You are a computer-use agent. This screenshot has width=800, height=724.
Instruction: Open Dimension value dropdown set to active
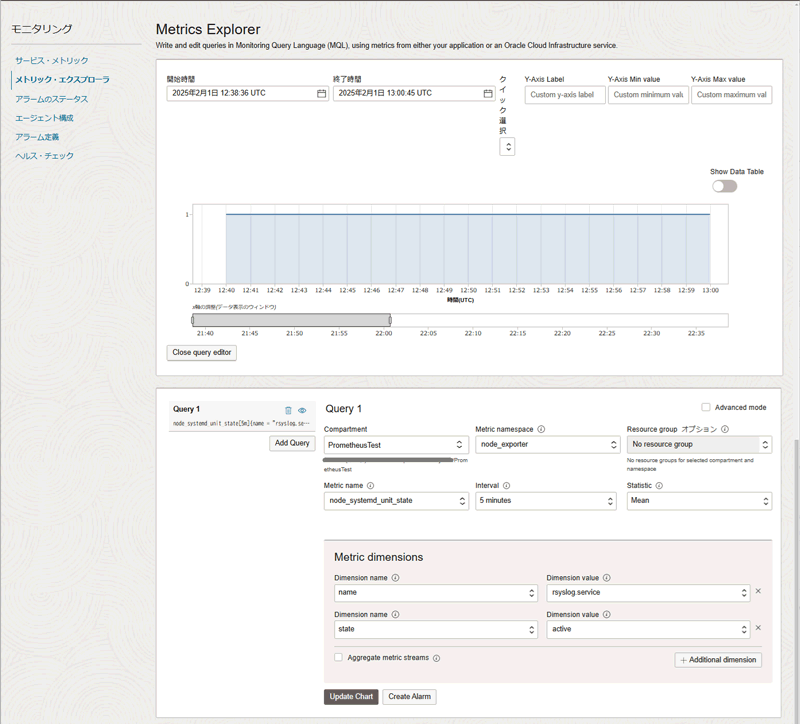pos(648,629)
